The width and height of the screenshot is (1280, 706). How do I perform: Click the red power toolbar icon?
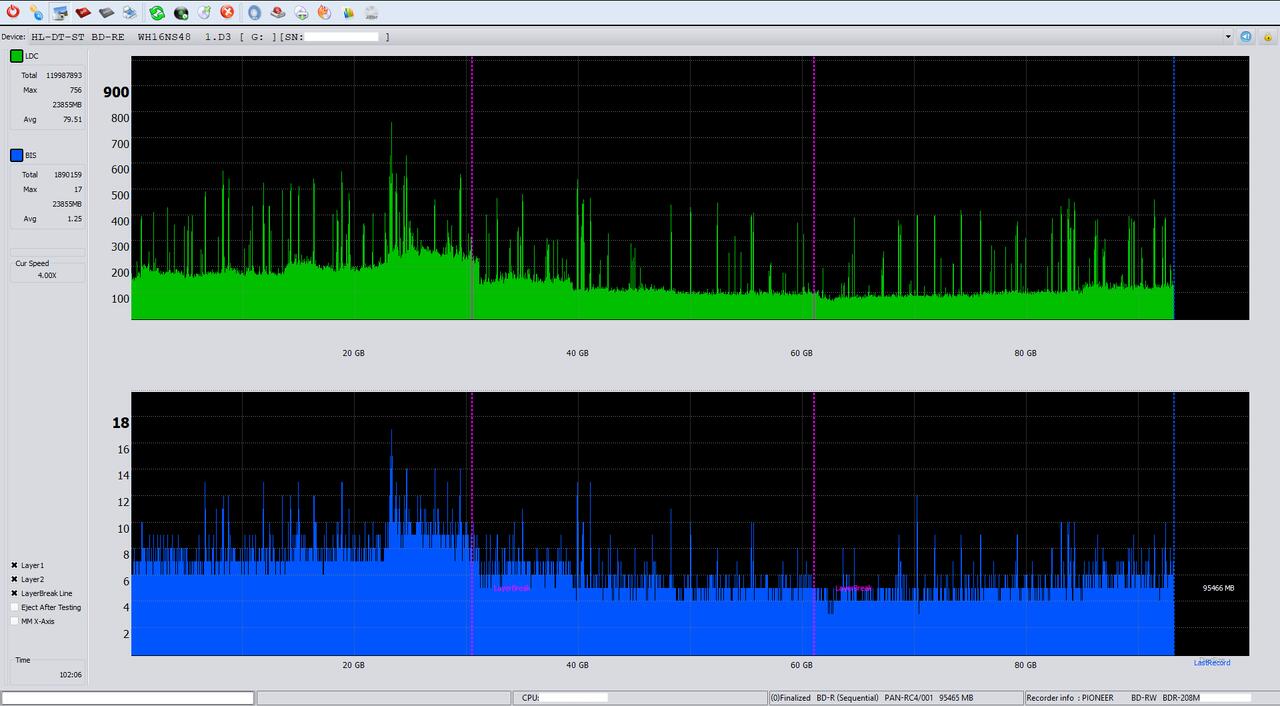(x=12, y=12)
